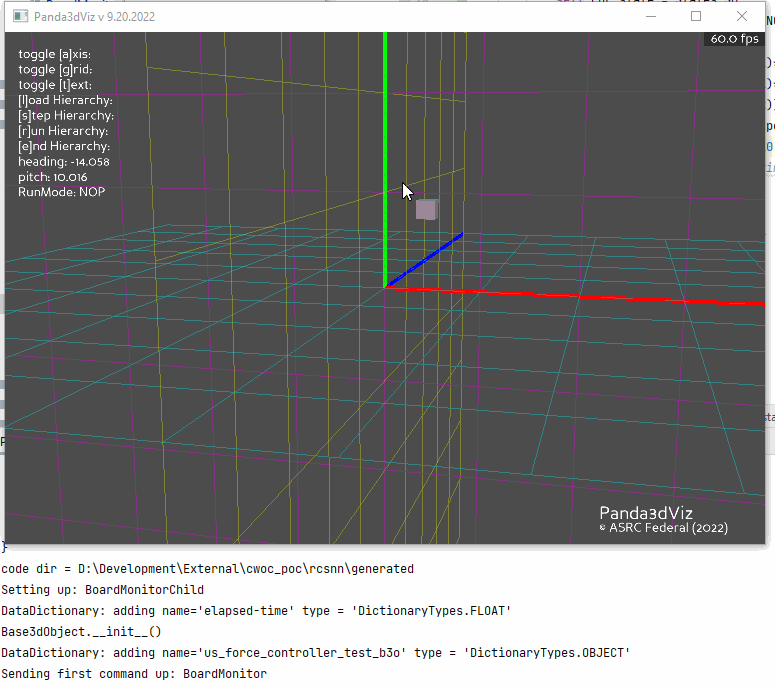
Task: Click the heading value readout
Action: pos(64,162)
